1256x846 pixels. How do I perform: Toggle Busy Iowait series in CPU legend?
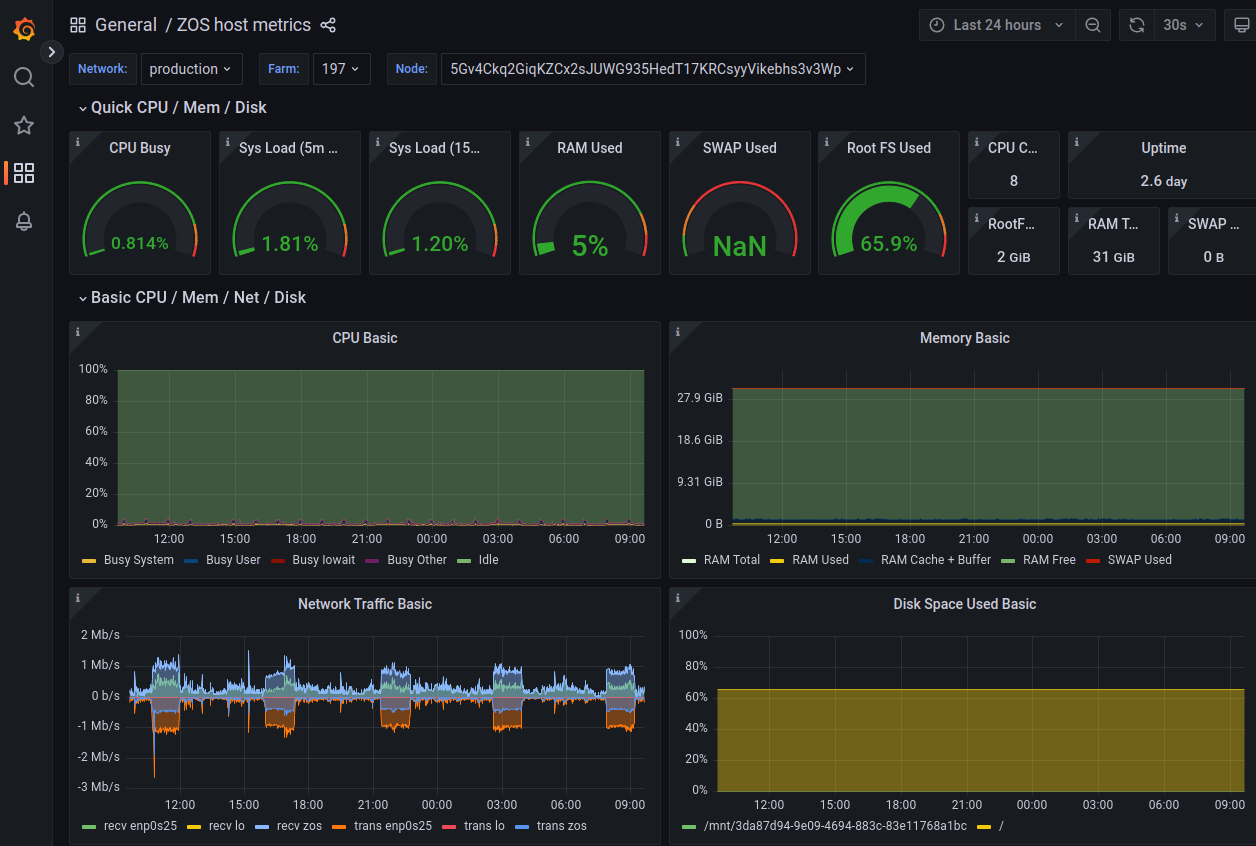323,560
